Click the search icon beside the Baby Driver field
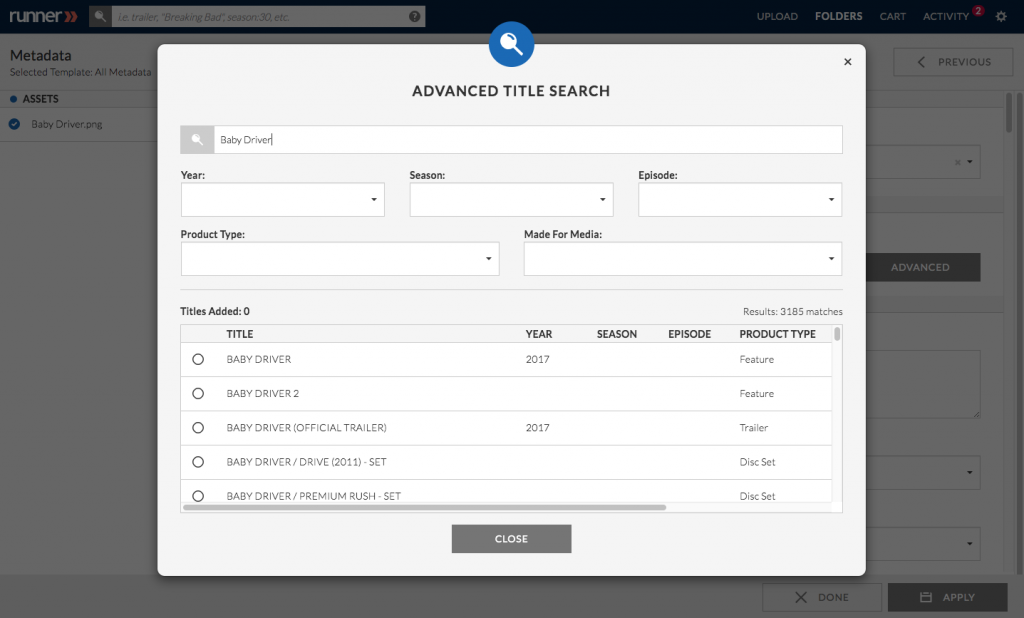Screen dimensions: 1024x618 click(x=197, y=140)
